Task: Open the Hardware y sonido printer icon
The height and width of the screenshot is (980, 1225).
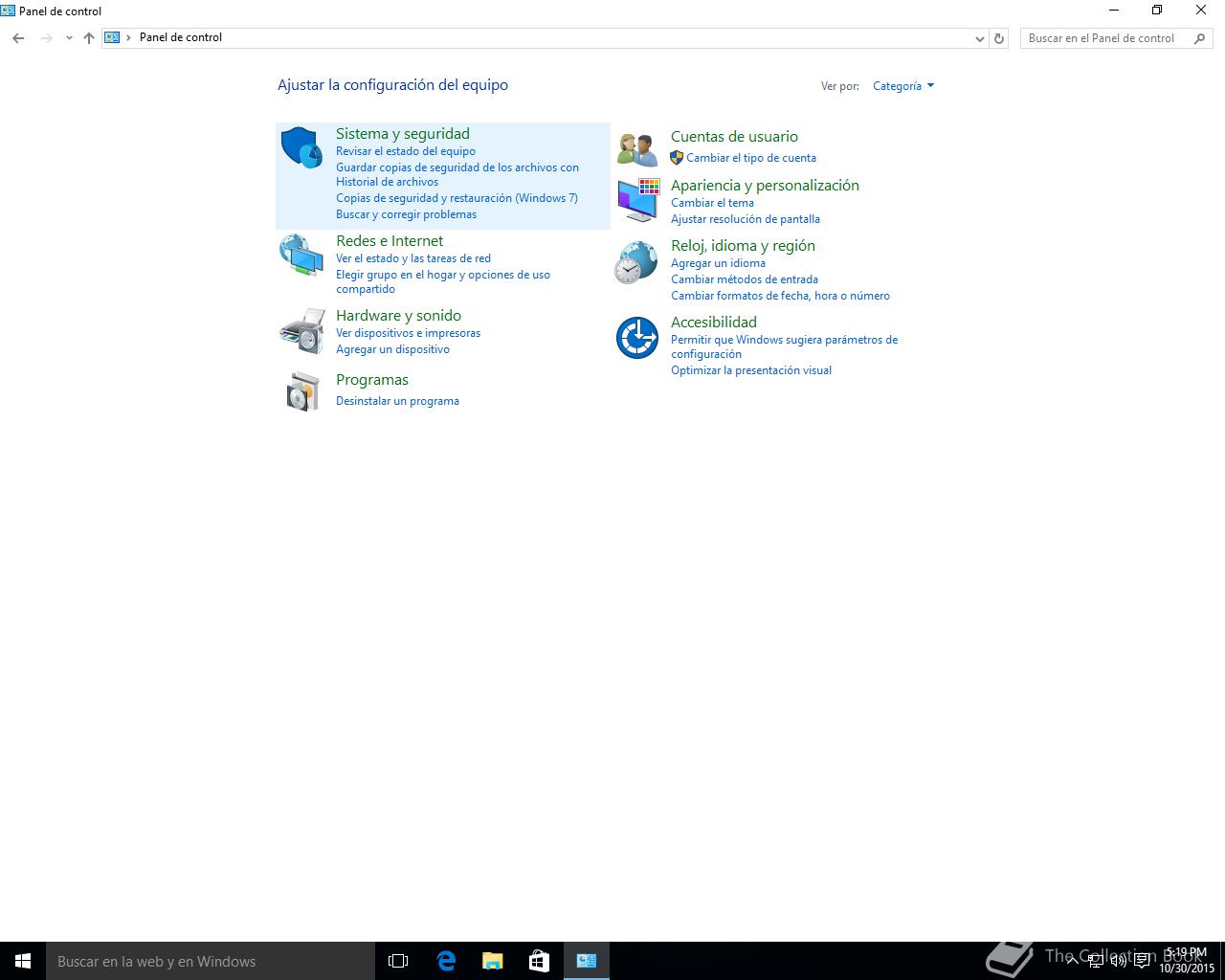Action: pyautogui.click(x=301, y=330)
